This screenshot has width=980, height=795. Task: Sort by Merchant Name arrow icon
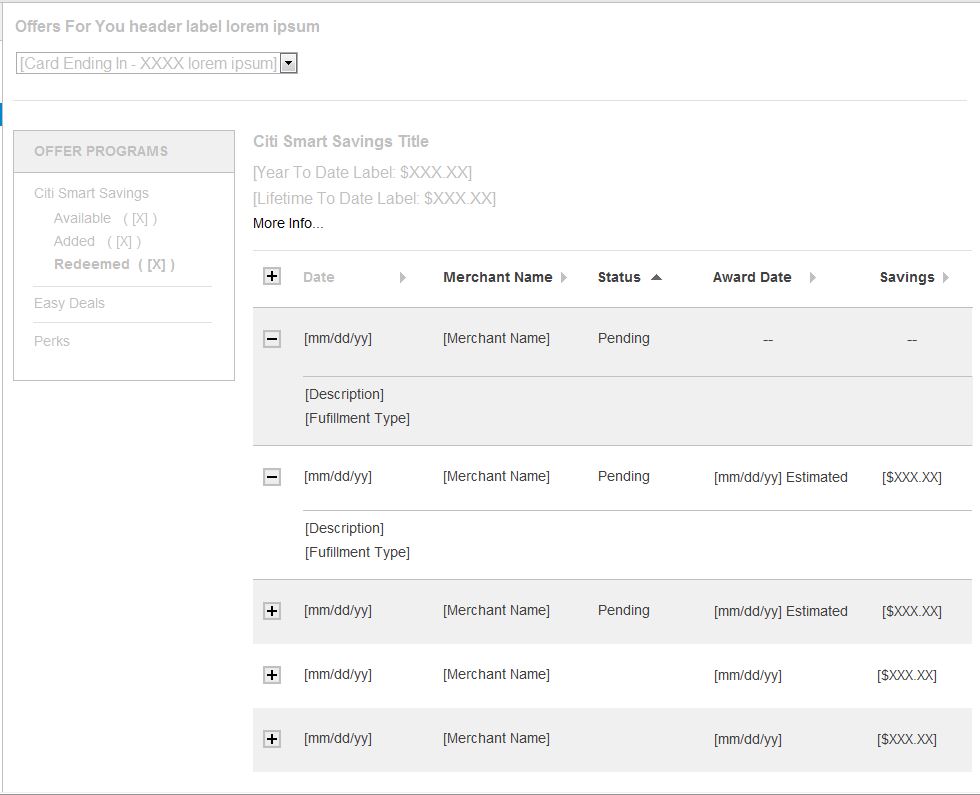564,278
